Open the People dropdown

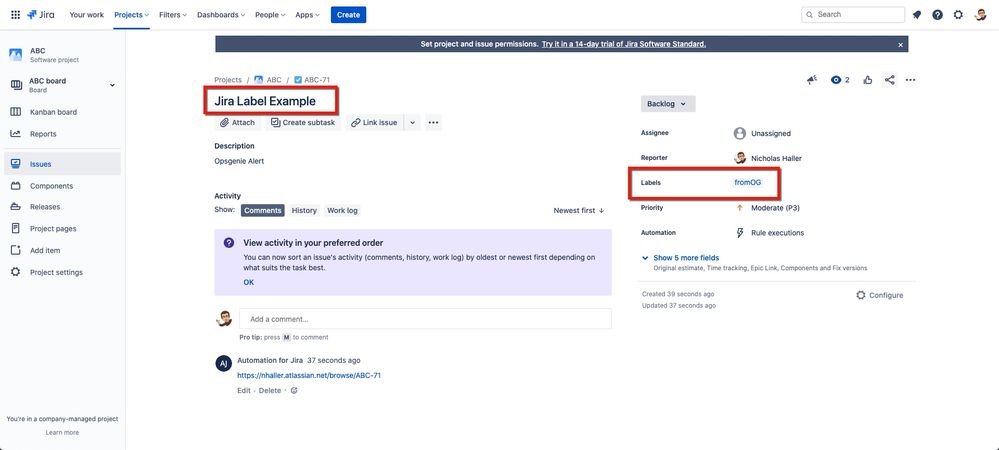[270, 15]
